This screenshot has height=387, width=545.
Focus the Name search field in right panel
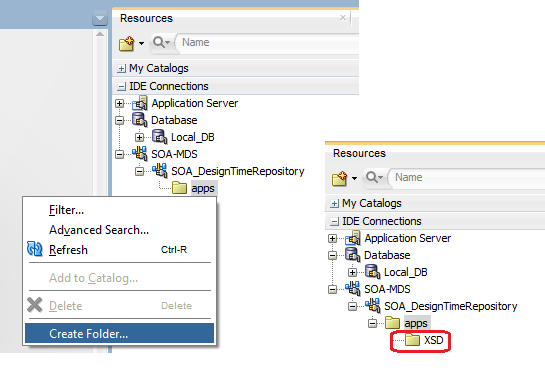[x=467, y=178]
